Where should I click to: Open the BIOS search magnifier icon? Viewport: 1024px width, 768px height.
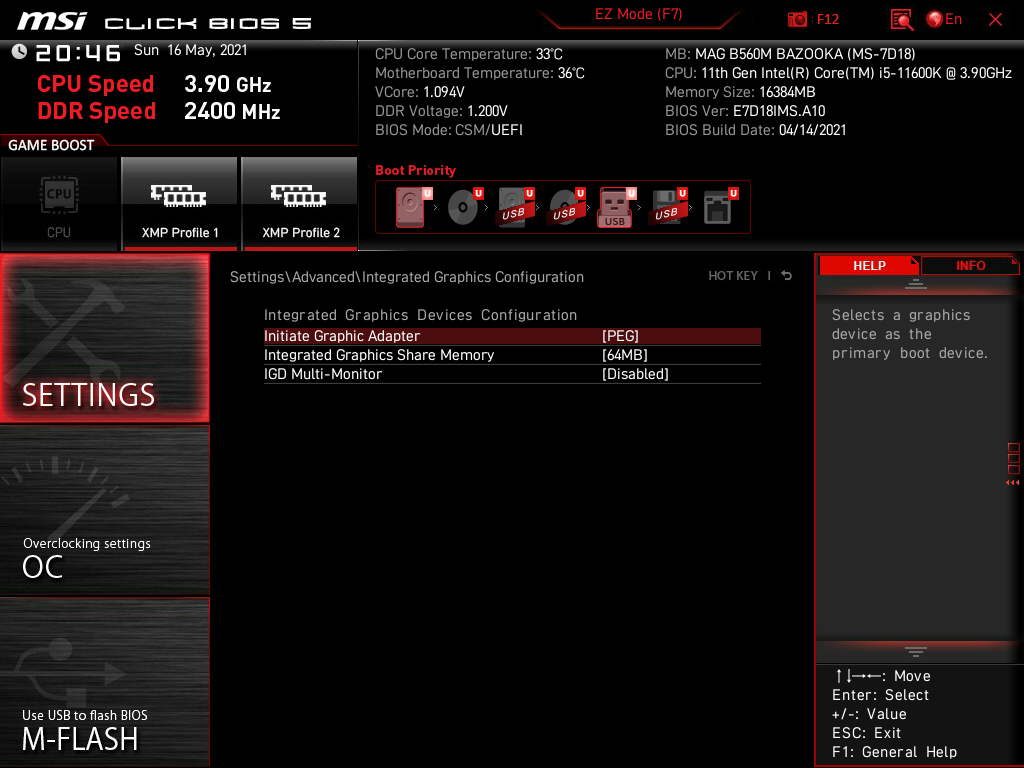pos(901,20)
